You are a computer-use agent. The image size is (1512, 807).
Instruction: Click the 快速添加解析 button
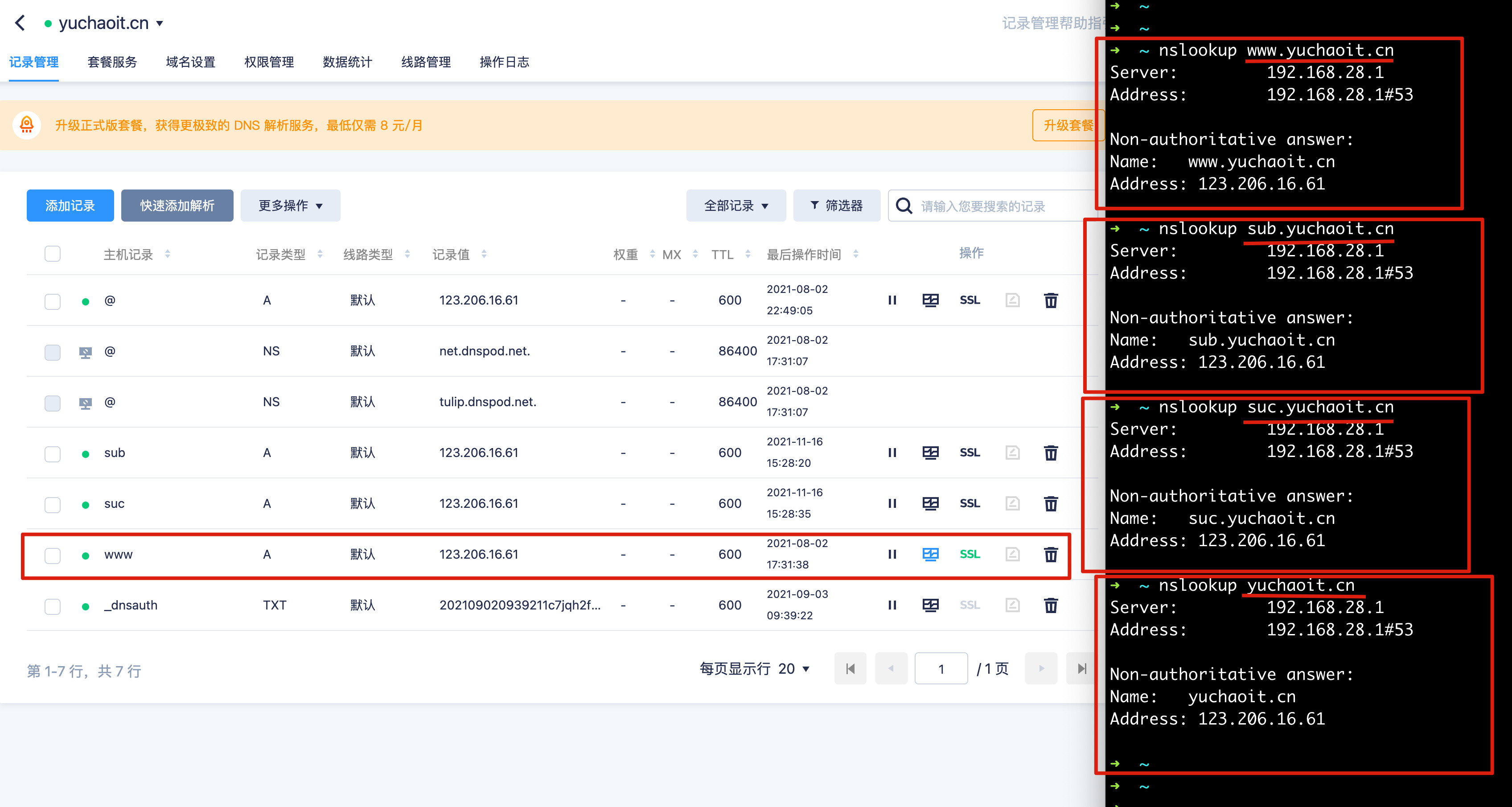177,206
